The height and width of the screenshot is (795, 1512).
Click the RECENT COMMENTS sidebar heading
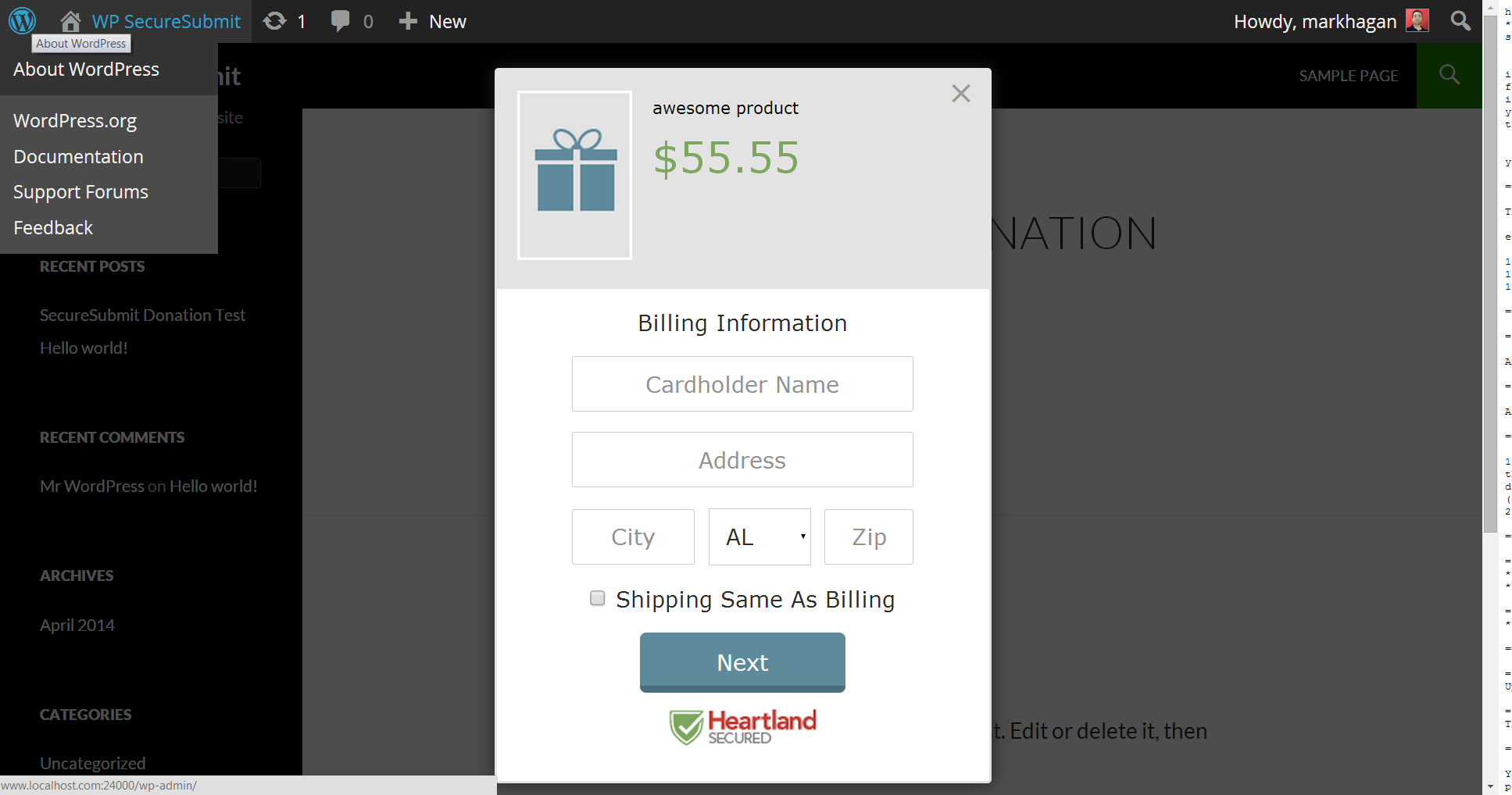(113, 437)
